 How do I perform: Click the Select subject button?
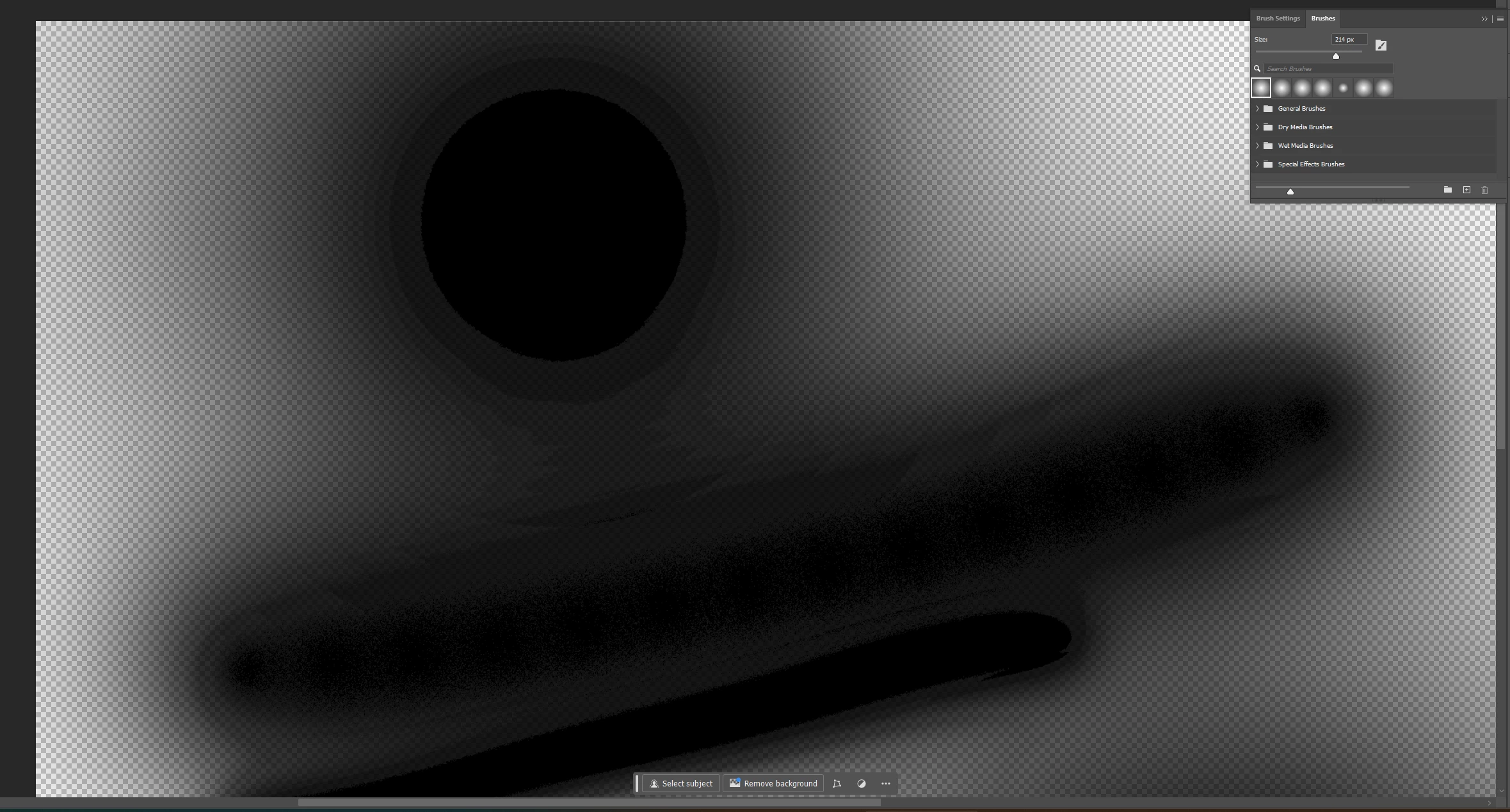pyautogui.click(x=681, y=784)
